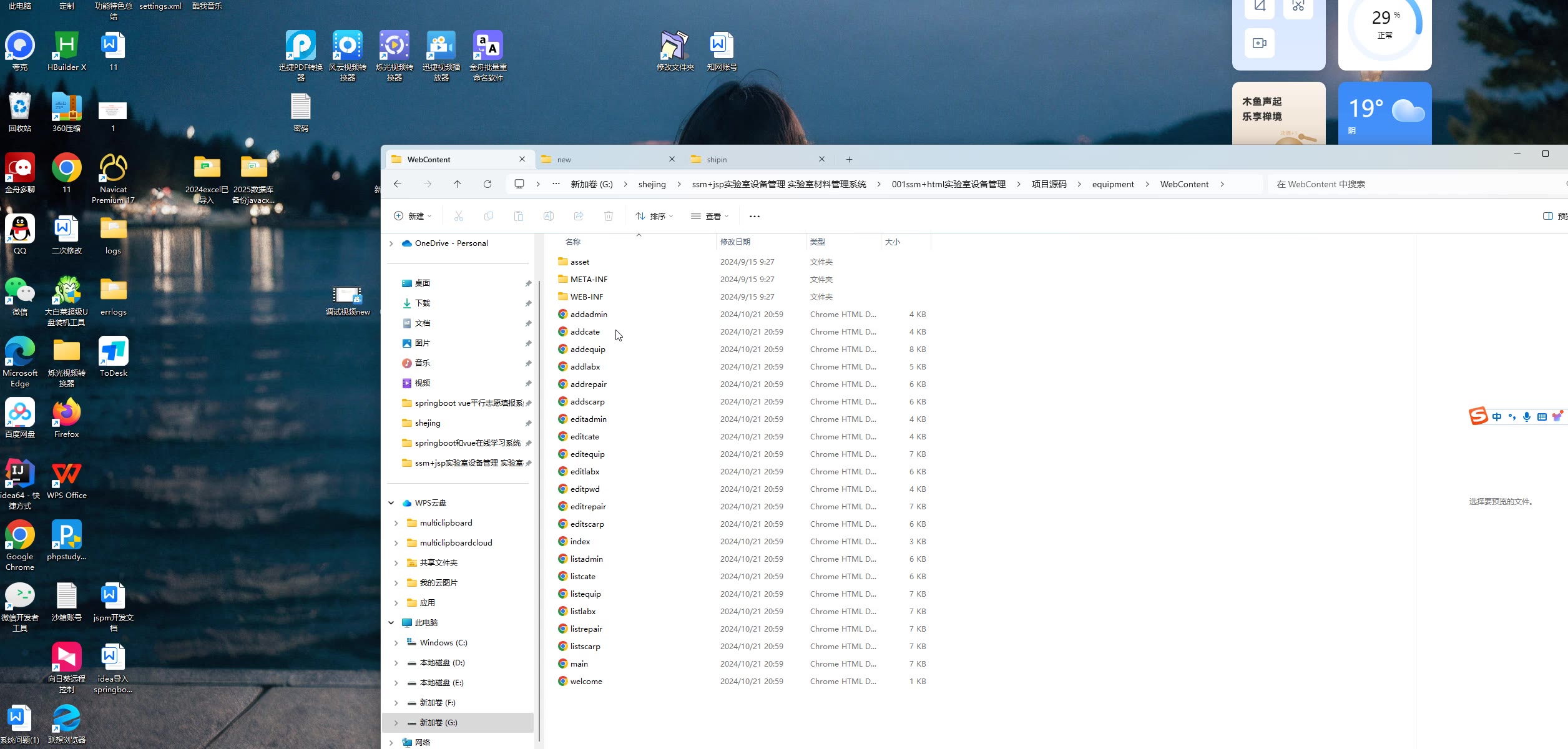This screenshot has height=749, width=1568.
Task: Click the Sogou input method microphone icon
Action: pos(1526,417)
